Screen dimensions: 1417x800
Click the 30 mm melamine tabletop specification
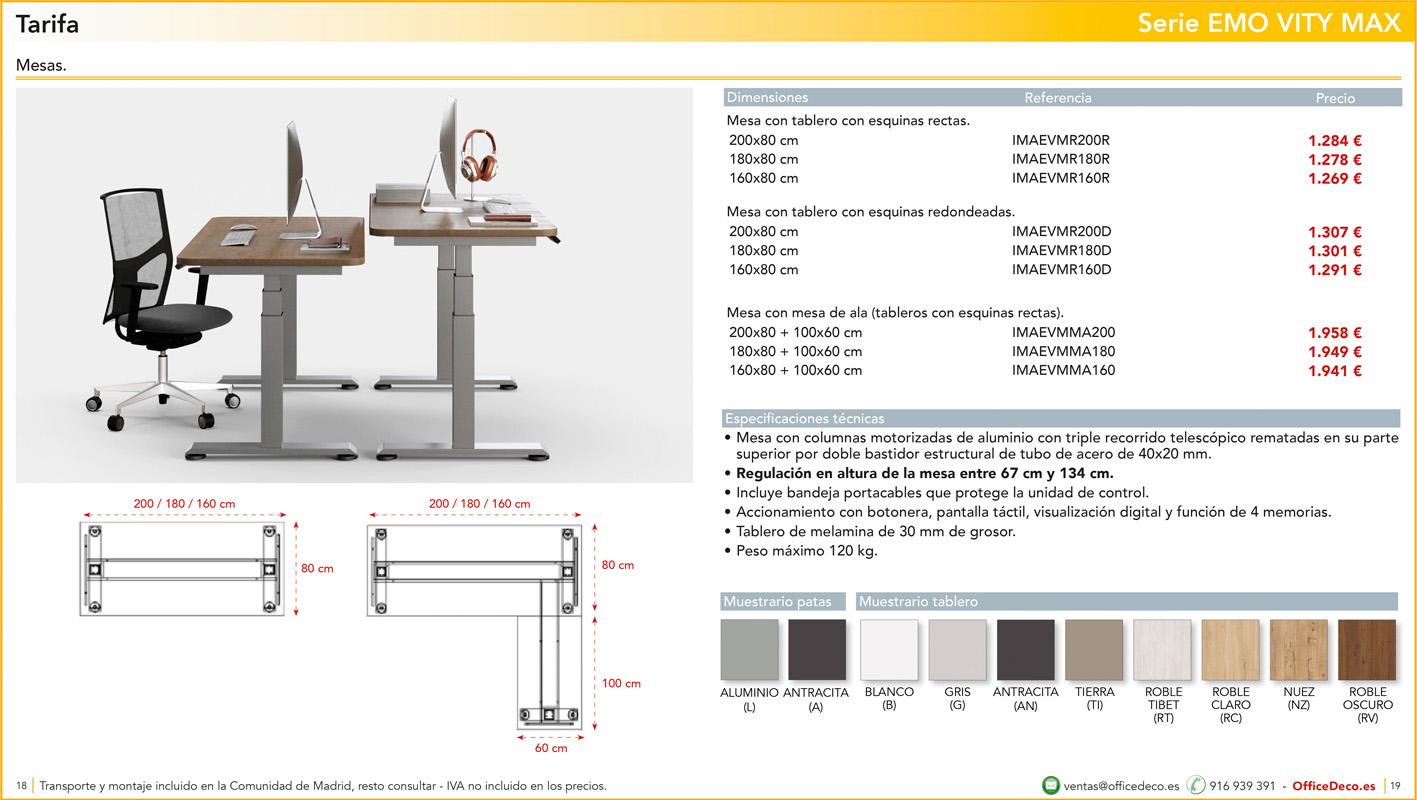pos(876,532)
